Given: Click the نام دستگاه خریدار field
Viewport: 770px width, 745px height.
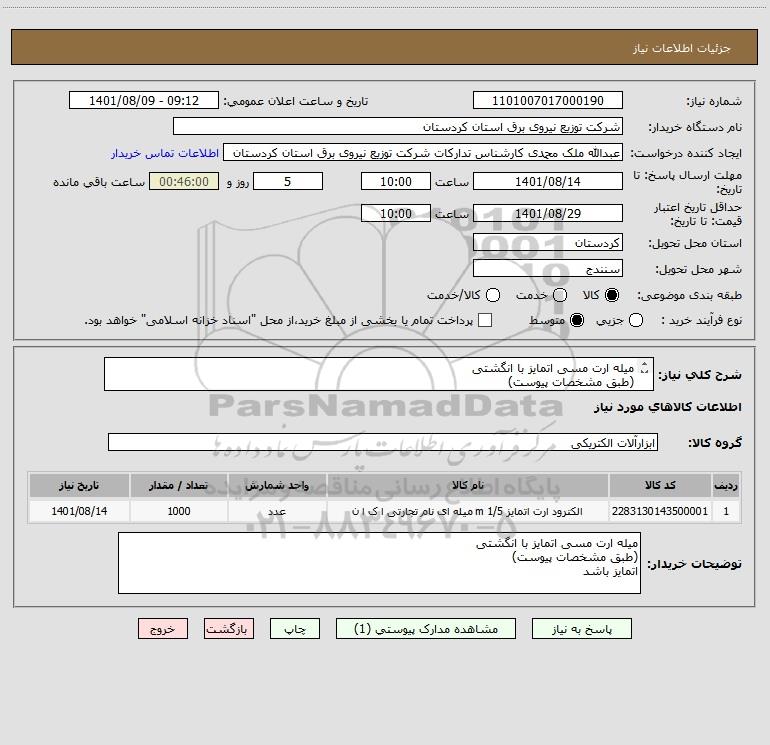Looking at the screenshot, I should point(398,126).
